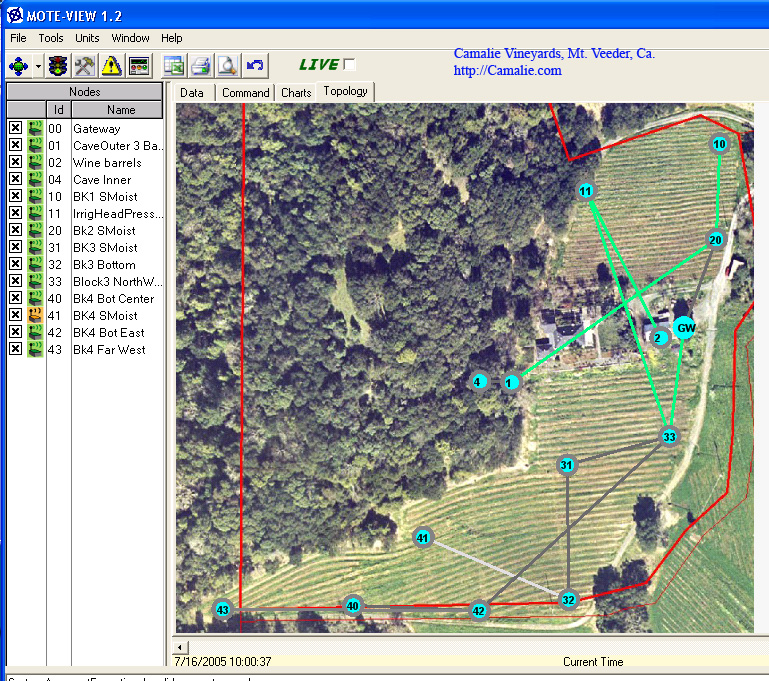Click the blue undo arrow icon

pyautogui.click(x=255, y=66)
